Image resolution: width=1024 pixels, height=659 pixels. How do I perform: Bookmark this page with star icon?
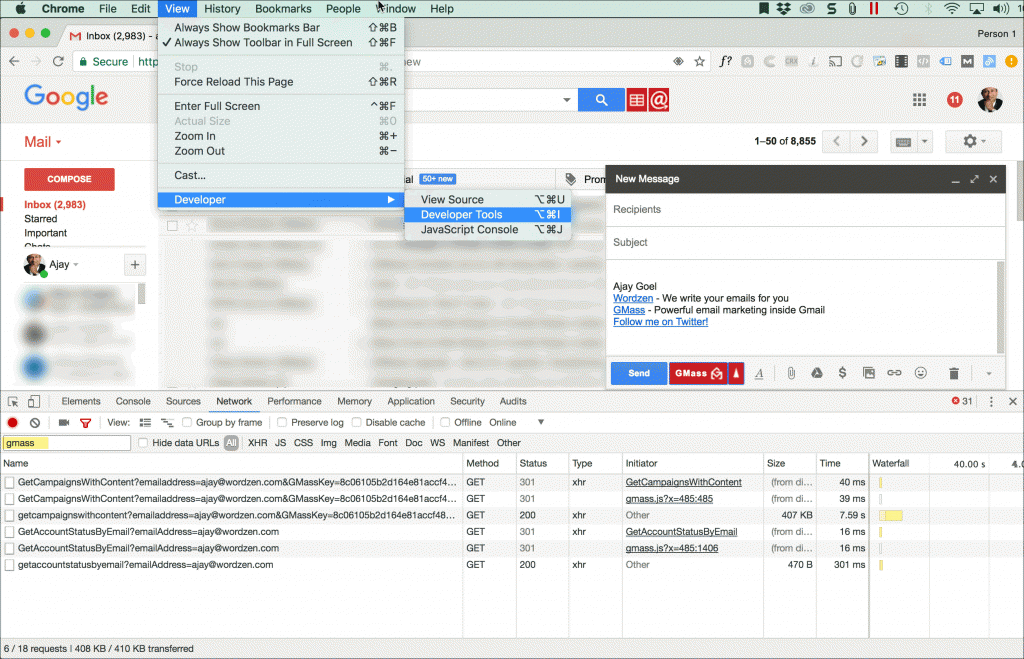699,61
